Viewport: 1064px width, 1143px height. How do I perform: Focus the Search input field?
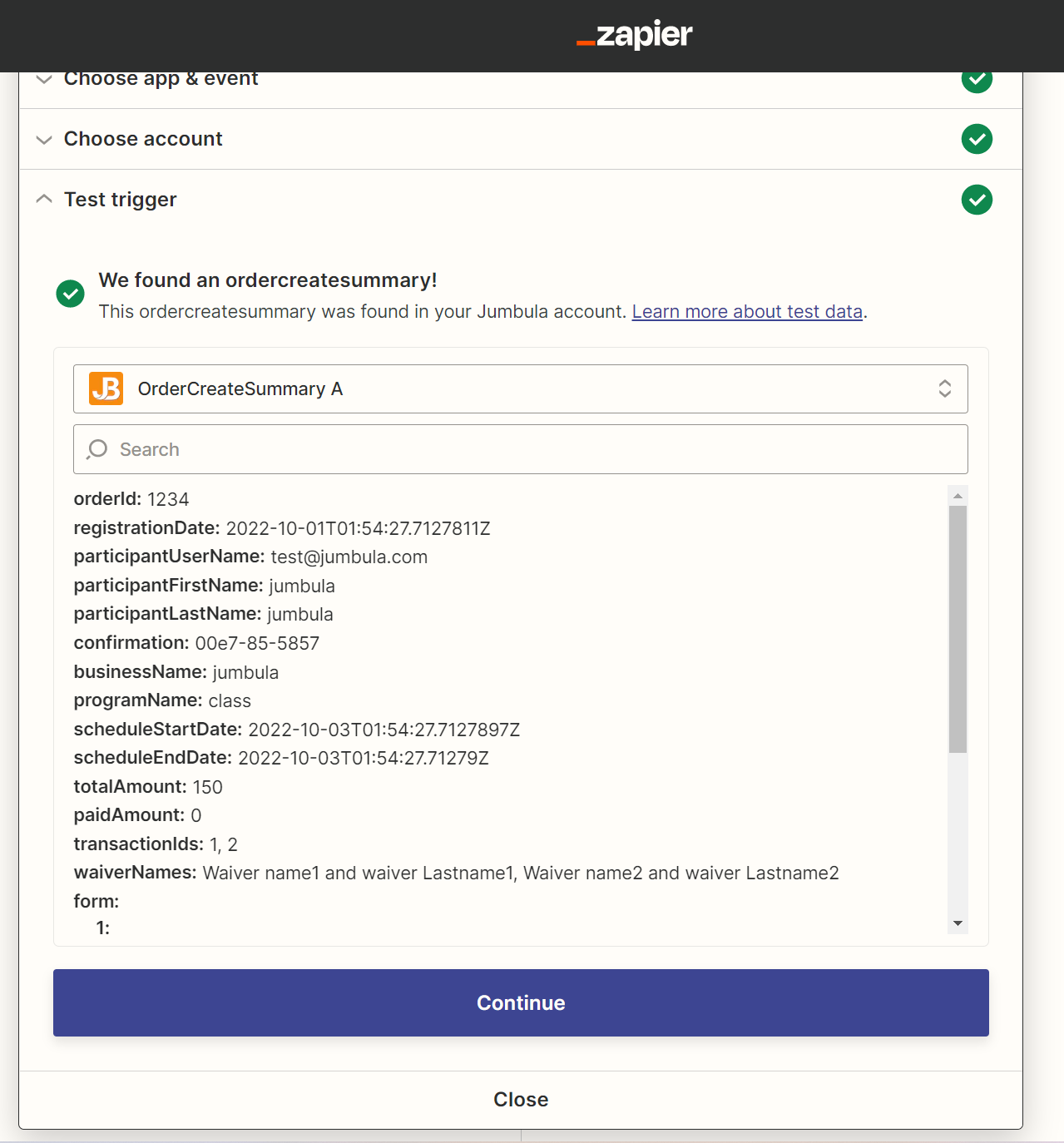521,449
